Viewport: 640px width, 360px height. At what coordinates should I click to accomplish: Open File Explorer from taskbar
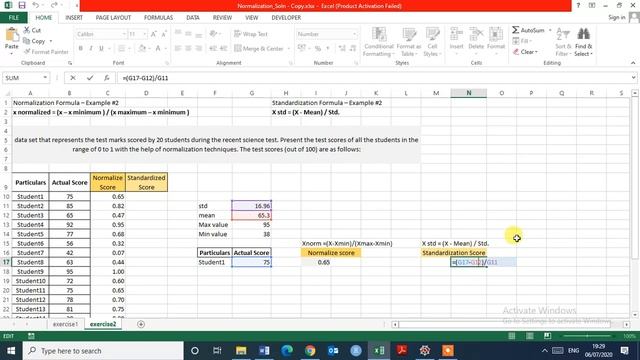(x=241, y=351)
